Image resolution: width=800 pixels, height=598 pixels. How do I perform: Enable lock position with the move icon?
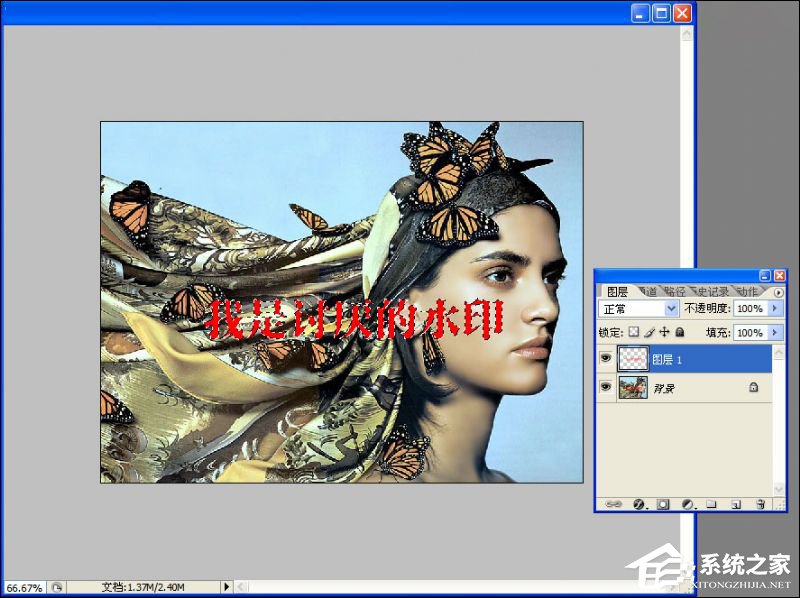point(665,332)
